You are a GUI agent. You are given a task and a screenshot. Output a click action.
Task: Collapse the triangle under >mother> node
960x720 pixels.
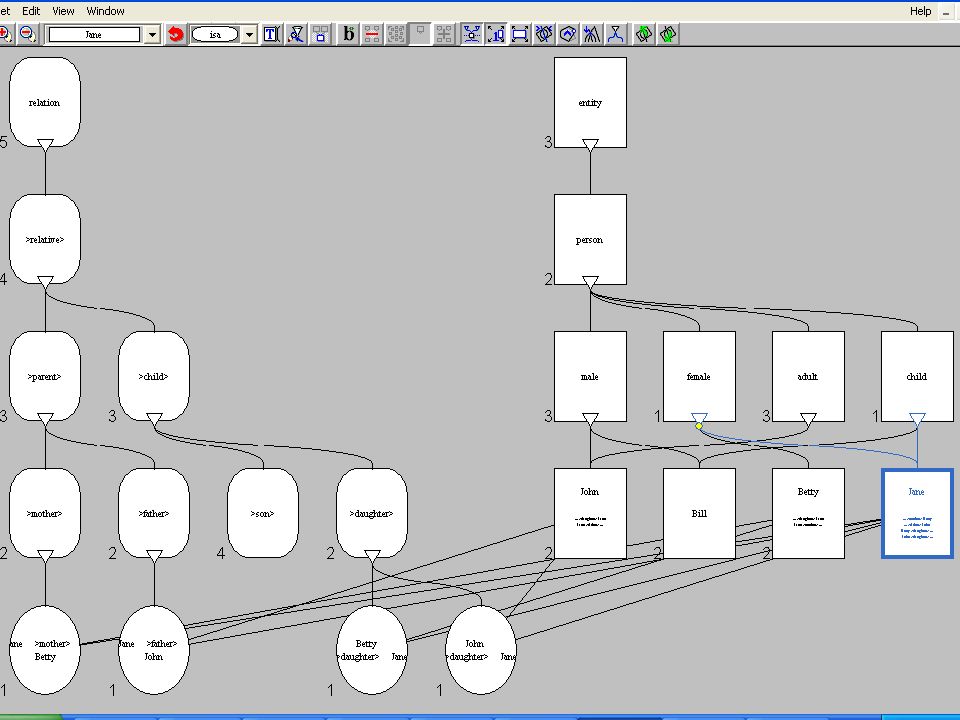coord(45,556)
